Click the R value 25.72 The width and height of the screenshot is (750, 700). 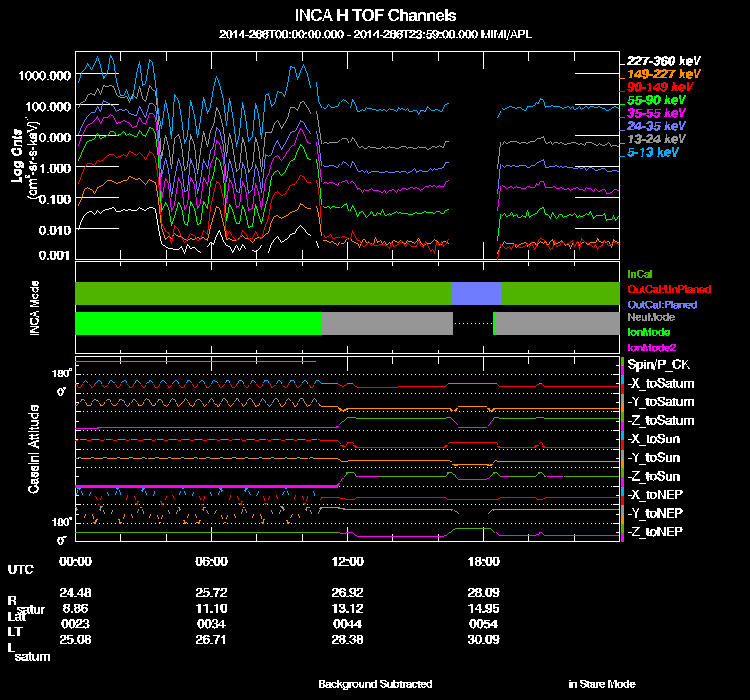[x=211, y=593]
